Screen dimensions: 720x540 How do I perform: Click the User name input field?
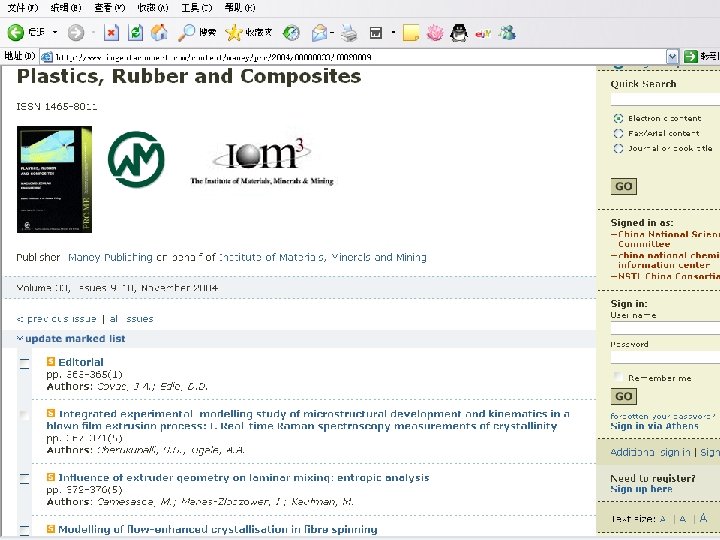pyautogui.click(x=665, y=328)
